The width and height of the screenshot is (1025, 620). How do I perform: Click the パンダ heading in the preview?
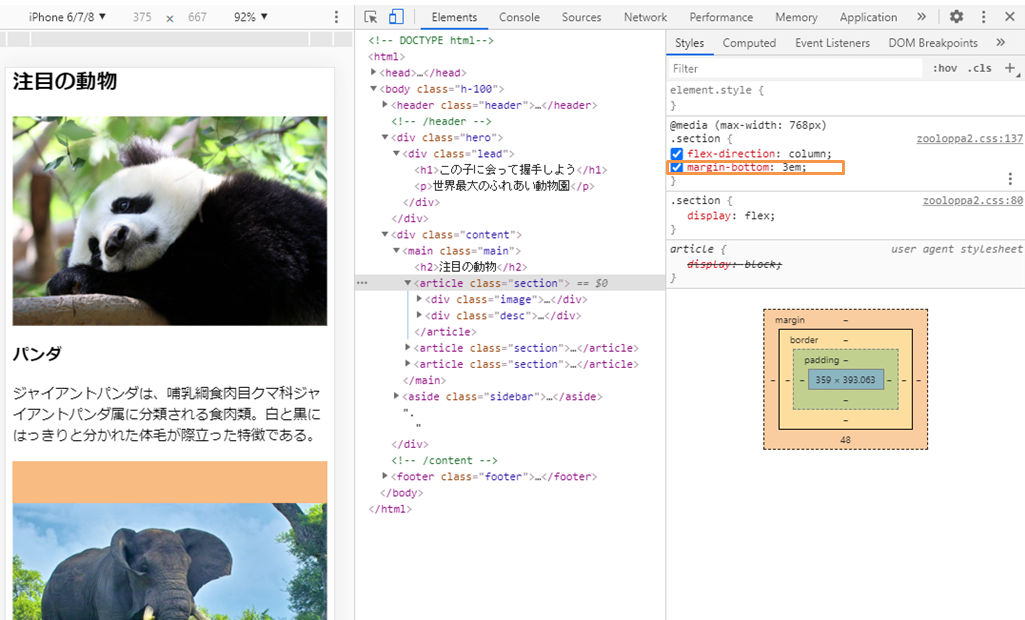37,354
